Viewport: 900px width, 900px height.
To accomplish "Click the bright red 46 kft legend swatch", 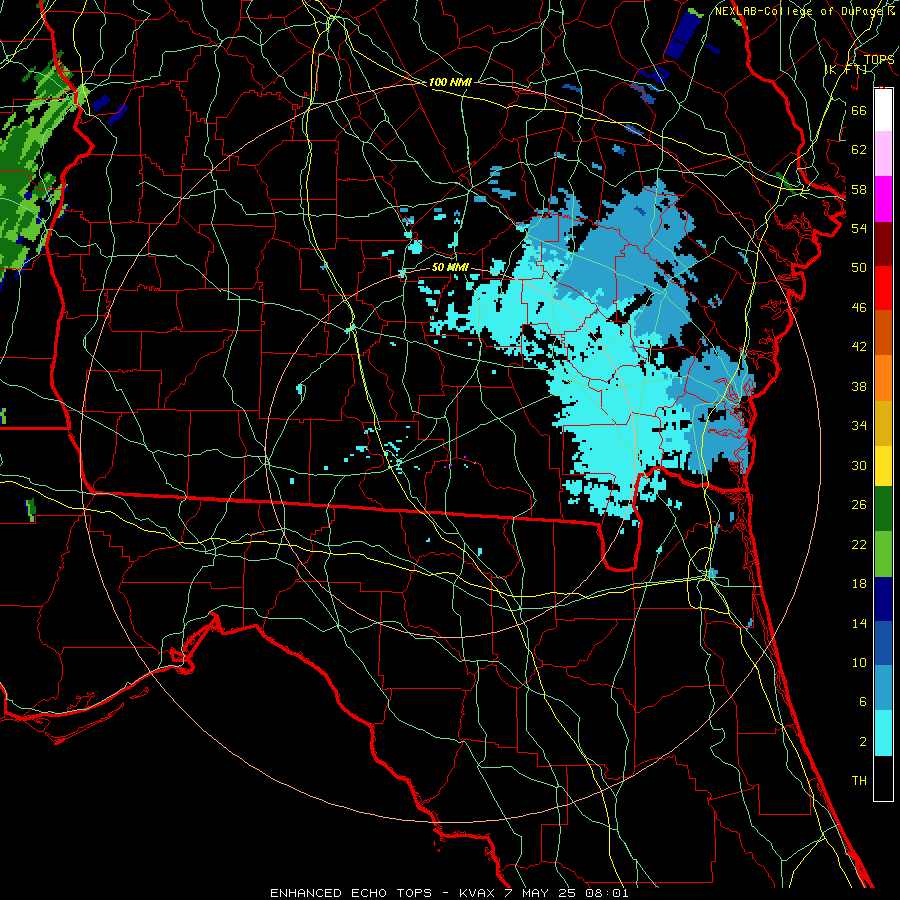I will point(883,288).
